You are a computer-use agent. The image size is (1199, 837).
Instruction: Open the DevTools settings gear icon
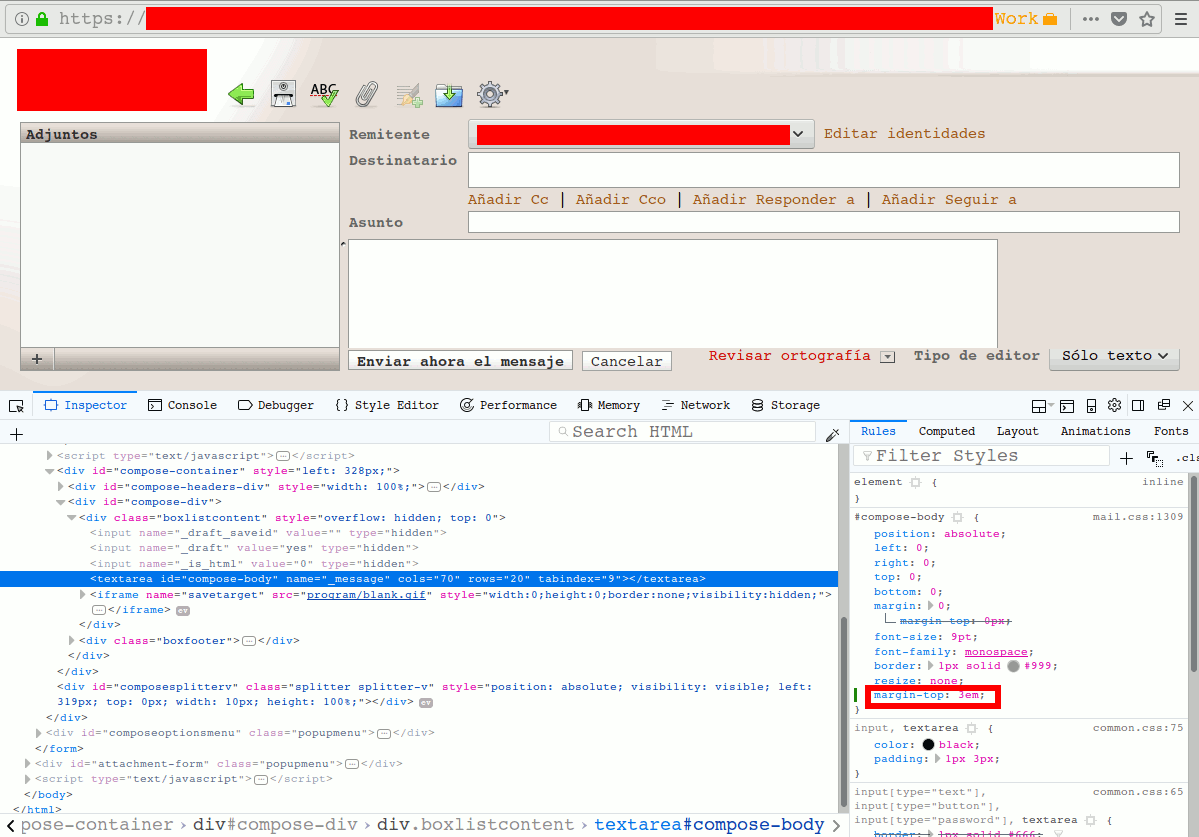(1114, 405)
